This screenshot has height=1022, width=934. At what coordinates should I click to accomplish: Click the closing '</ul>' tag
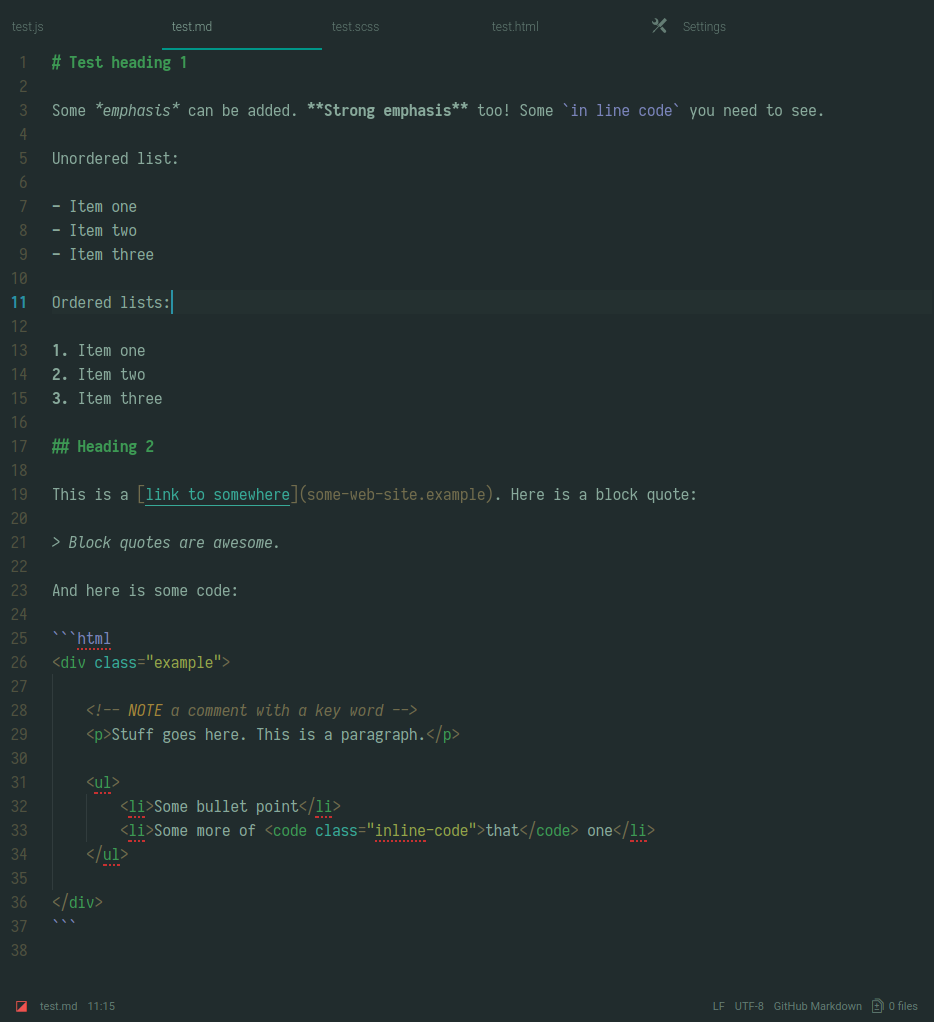pyautogui.click(x=107, y=854)
